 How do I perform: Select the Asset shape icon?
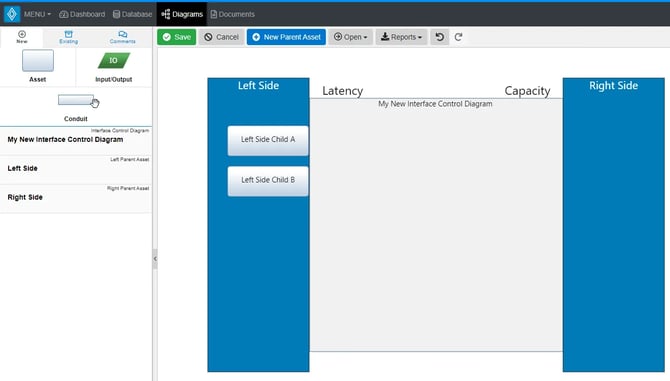pos(38,60)
